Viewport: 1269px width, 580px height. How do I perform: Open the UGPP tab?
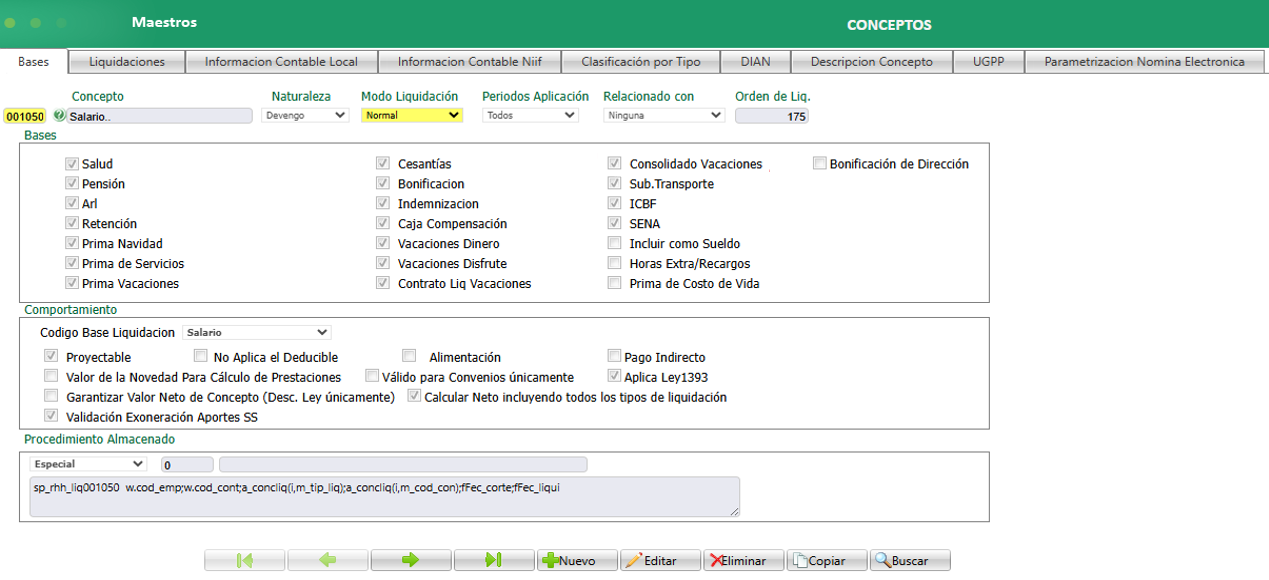[x=989, y=62]
